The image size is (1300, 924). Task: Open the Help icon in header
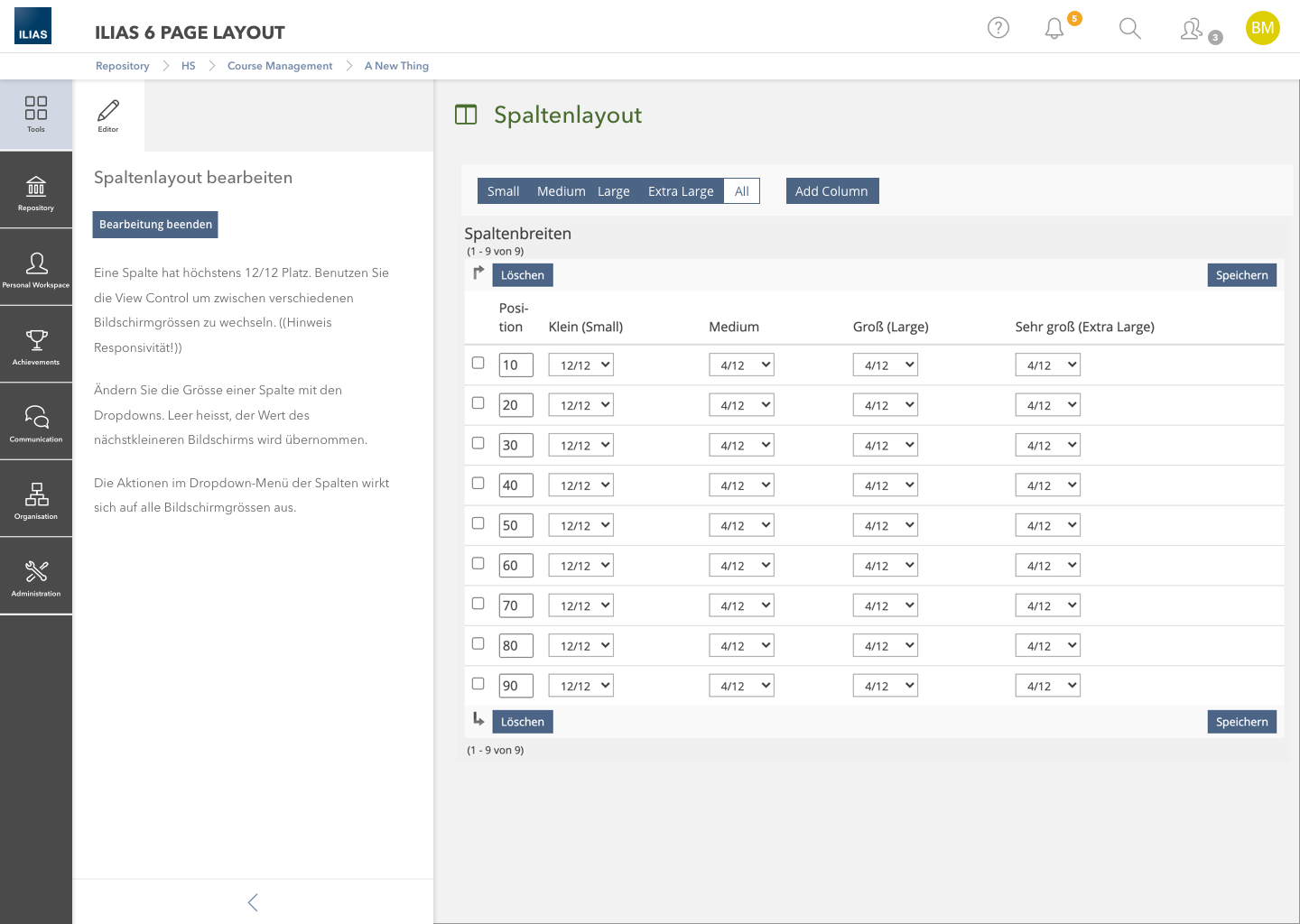pos(998,28)
